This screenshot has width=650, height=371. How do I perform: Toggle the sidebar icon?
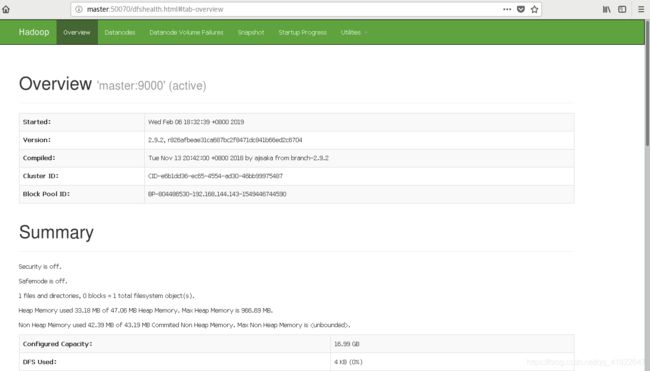coord(622,9)
